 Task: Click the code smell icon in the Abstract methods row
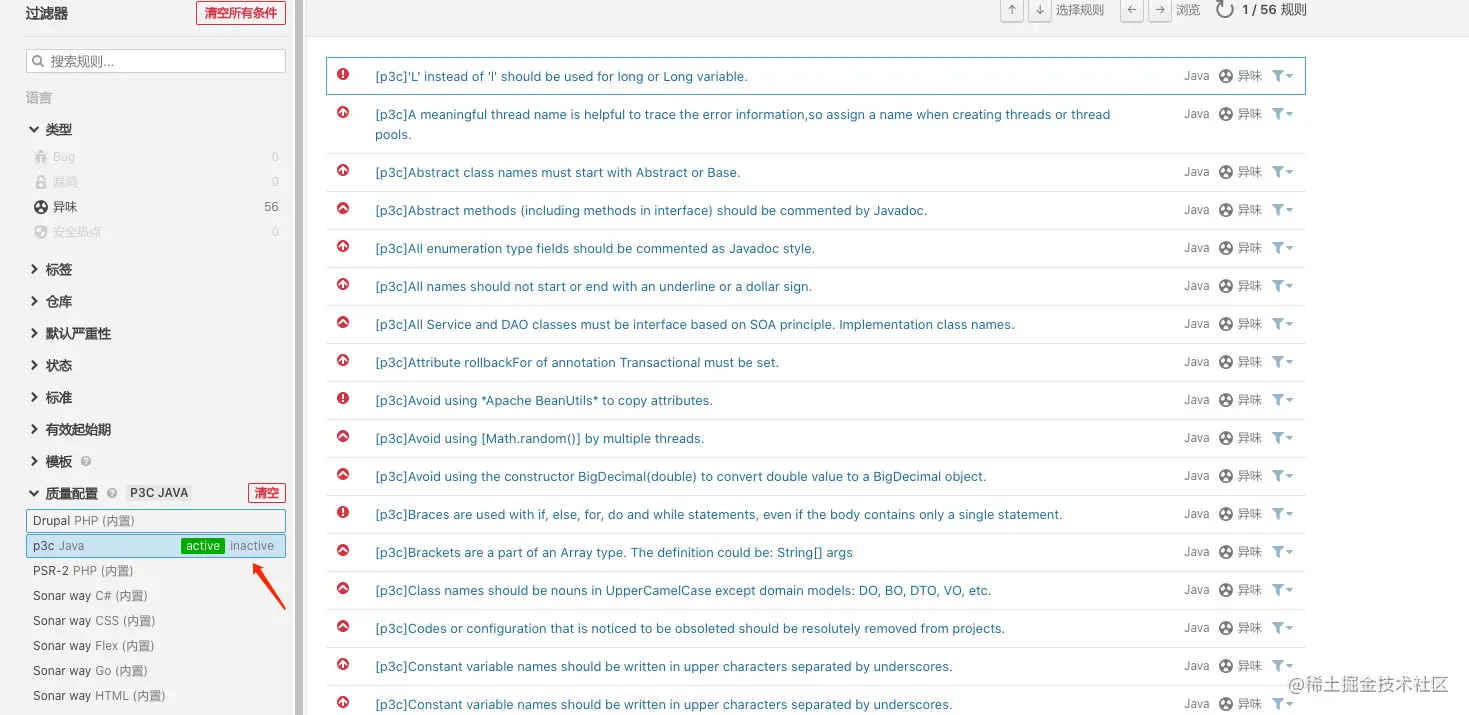tap(1226, 210)
